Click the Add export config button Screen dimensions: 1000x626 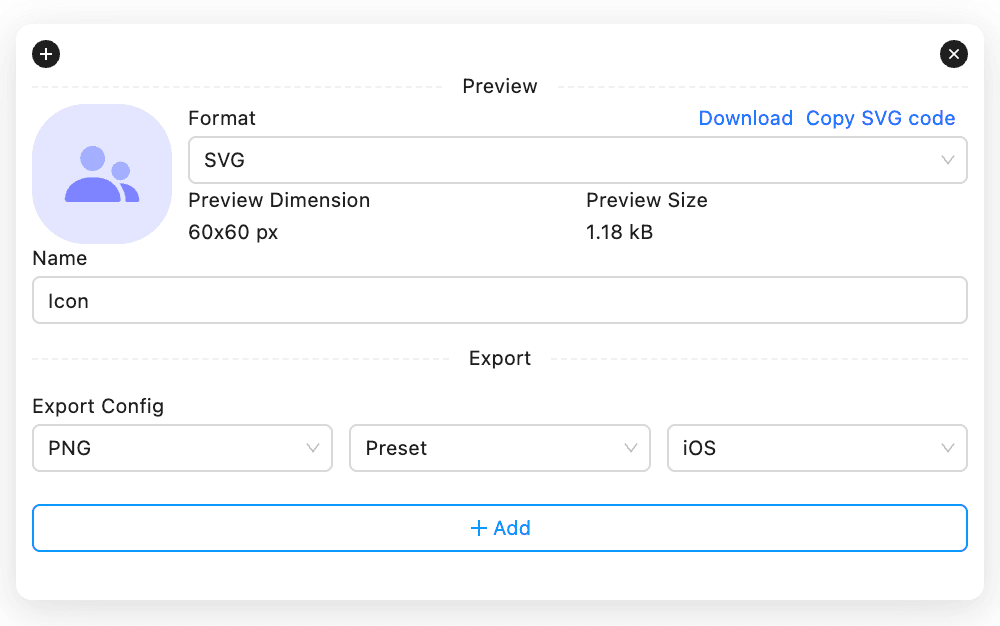point(500,528)
